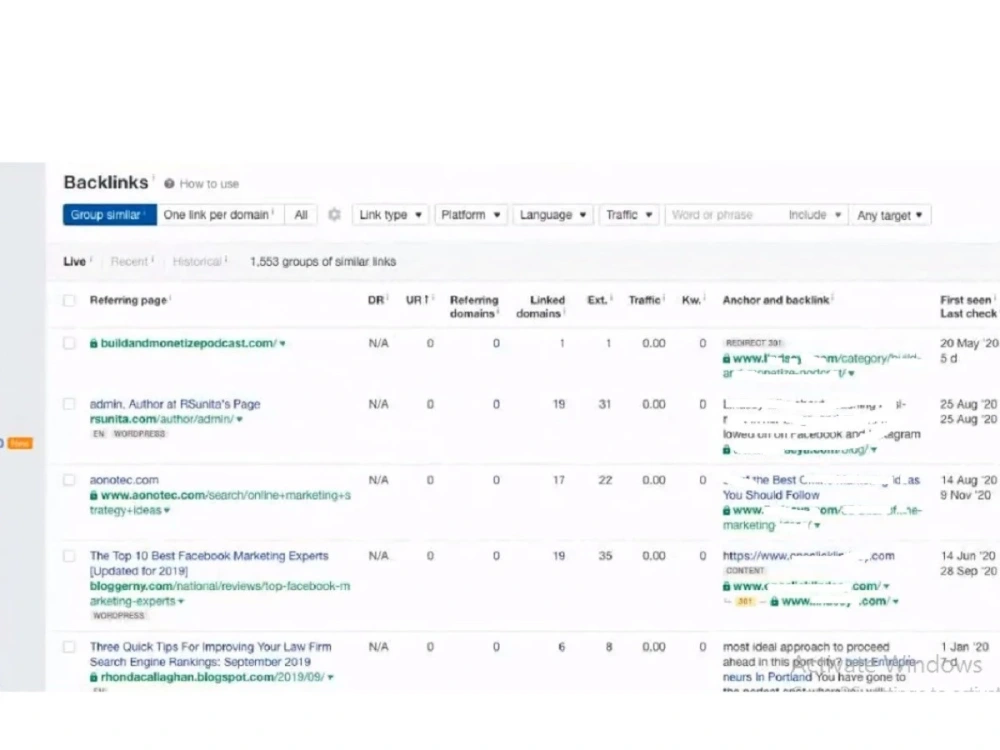Sort by Linked domains column
The width and height of the screenshot is (1000, 750).
(x=540, y=307)
